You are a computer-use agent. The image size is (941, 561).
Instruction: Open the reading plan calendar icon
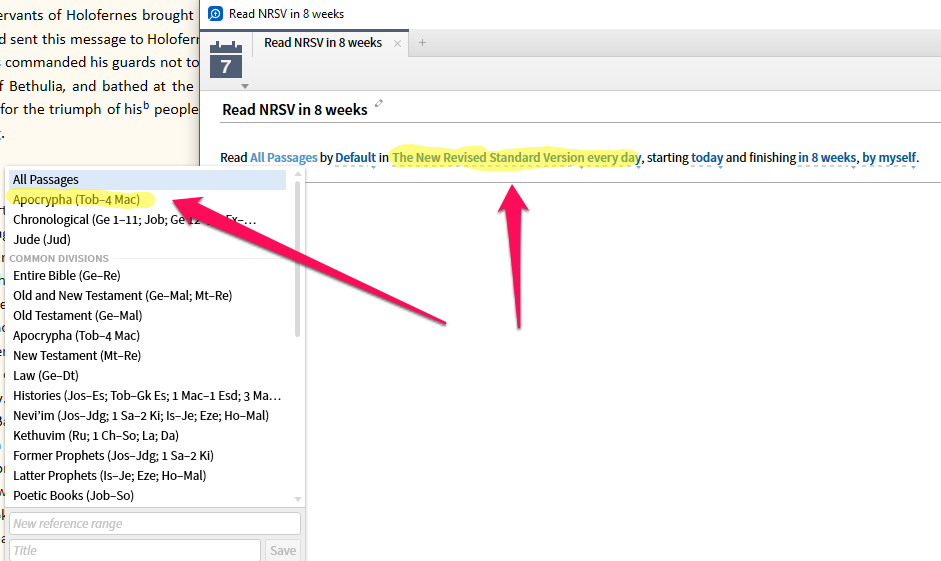click(x=226, y=60)
